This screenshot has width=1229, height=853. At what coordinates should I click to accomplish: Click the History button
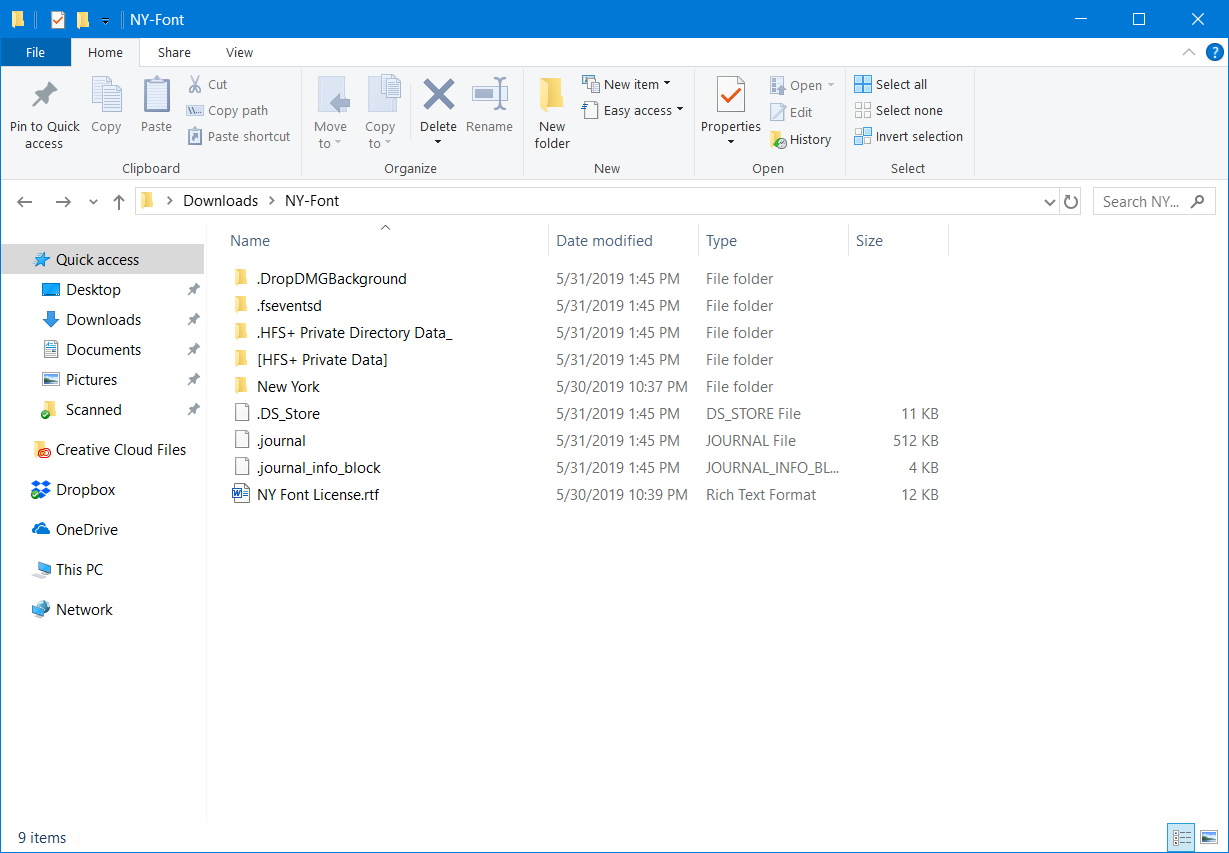coord(800,139)
